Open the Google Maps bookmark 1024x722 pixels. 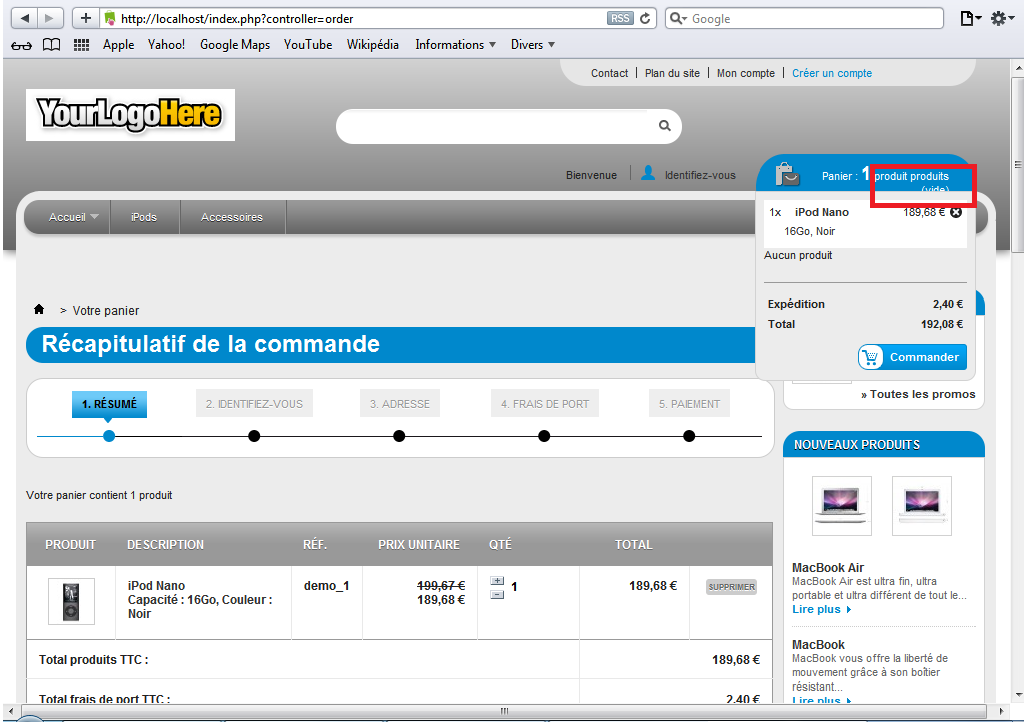click(x=235, y=44)
